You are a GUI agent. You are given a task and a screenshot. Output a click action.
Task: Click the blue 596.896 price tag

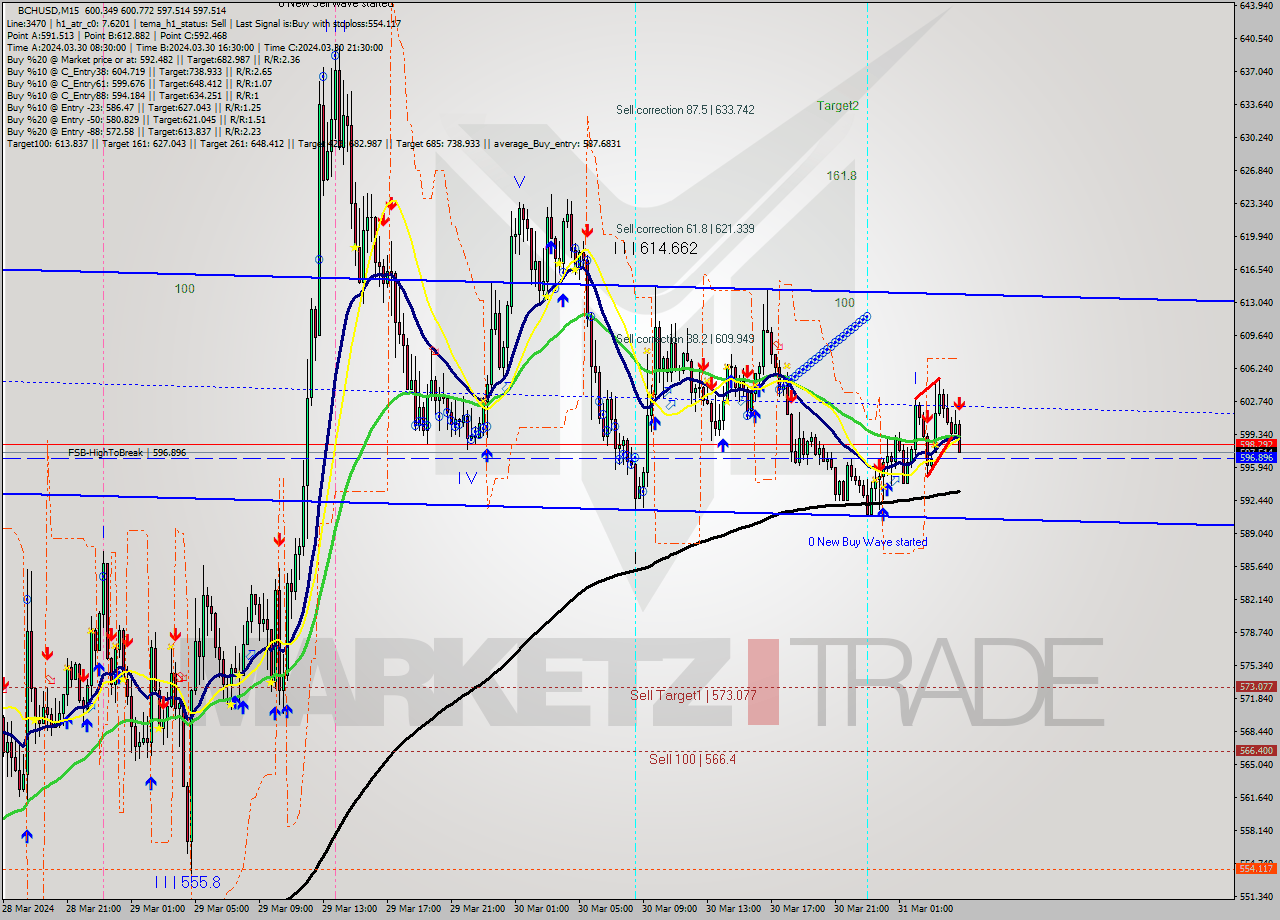pyautogui.click(x=1257, y=458)
